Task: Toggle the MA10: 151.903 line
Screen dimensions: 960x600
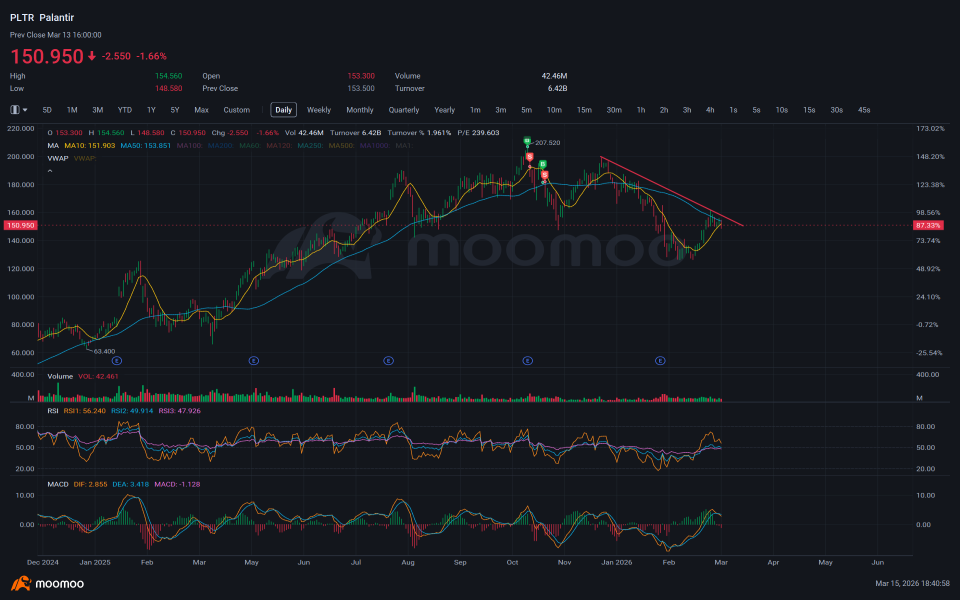Action: pos(89,146)
